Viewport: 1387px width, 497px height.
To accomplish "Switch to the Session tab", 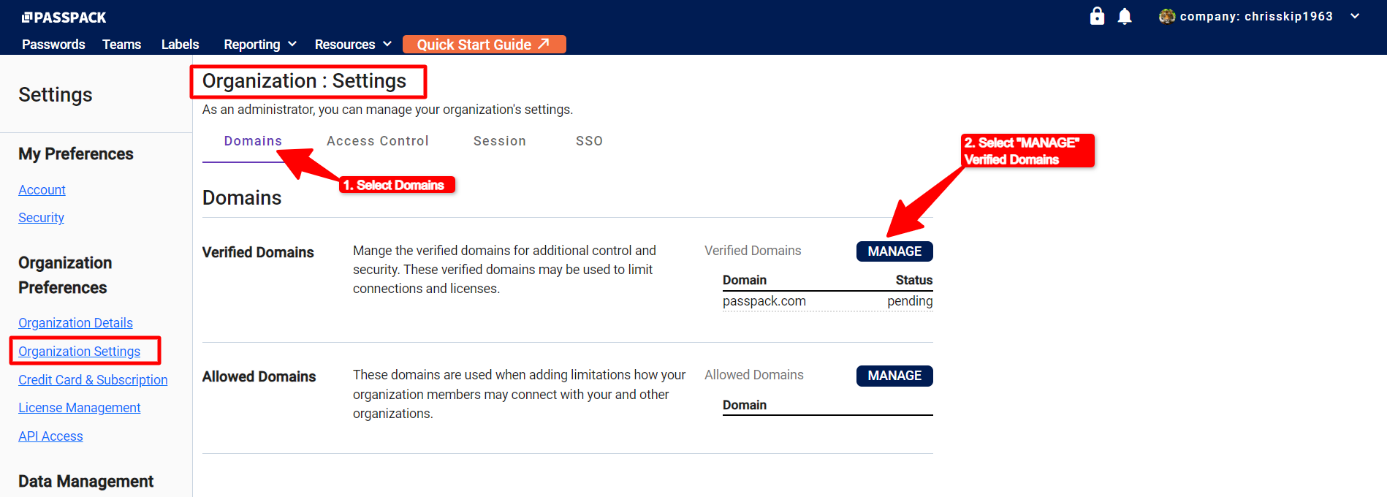I will click(x=500, y=141).
